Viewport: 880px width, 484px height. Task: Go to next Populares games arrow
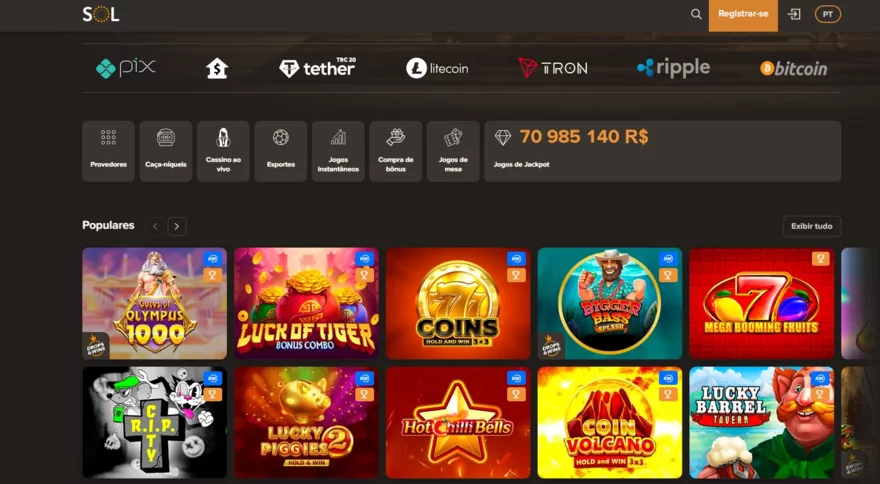(x=177, y=226)
